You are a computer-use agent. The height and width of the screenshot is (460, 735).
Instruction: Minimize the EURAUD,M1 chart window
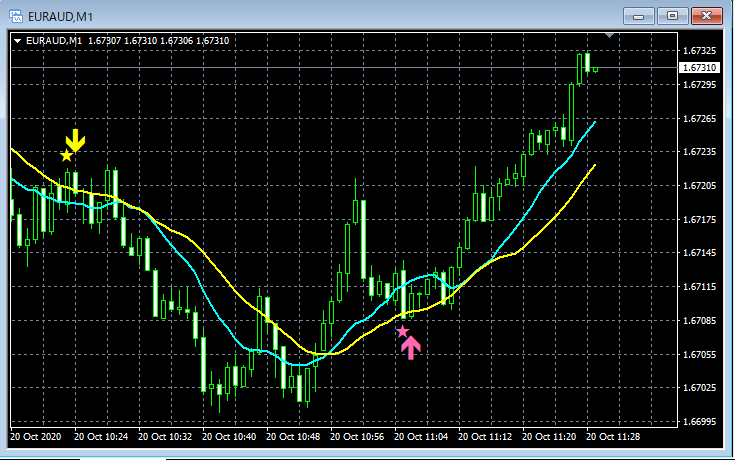(638, 16)
